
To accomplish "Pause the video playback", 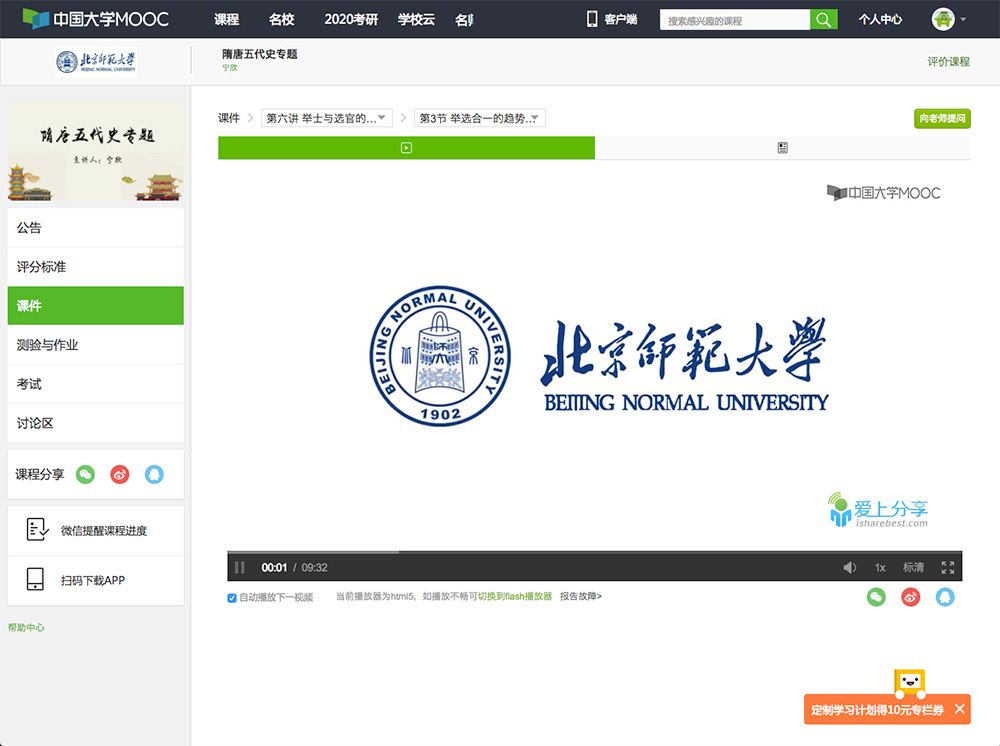I will click(240, 567).
